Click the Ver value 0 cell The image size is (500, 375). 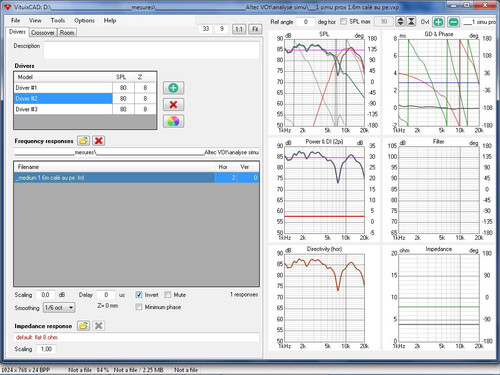point(248,178)
